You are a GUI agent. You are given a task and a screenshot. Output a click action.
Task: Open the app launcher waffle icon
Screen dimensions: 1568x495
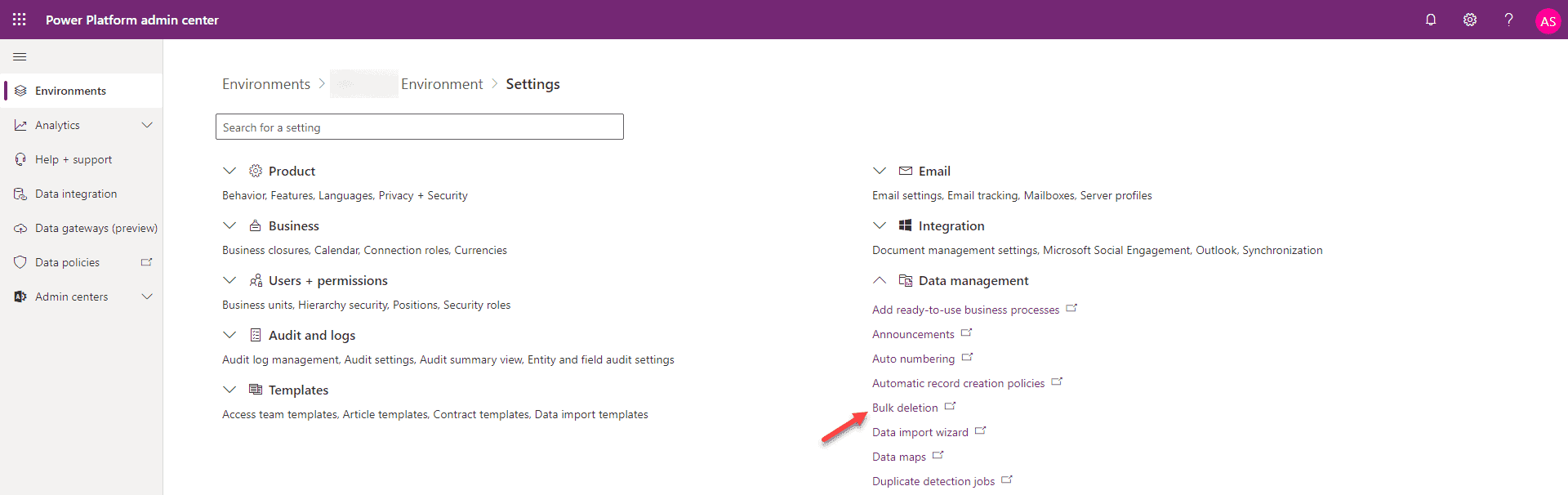[x=20, y=20]
